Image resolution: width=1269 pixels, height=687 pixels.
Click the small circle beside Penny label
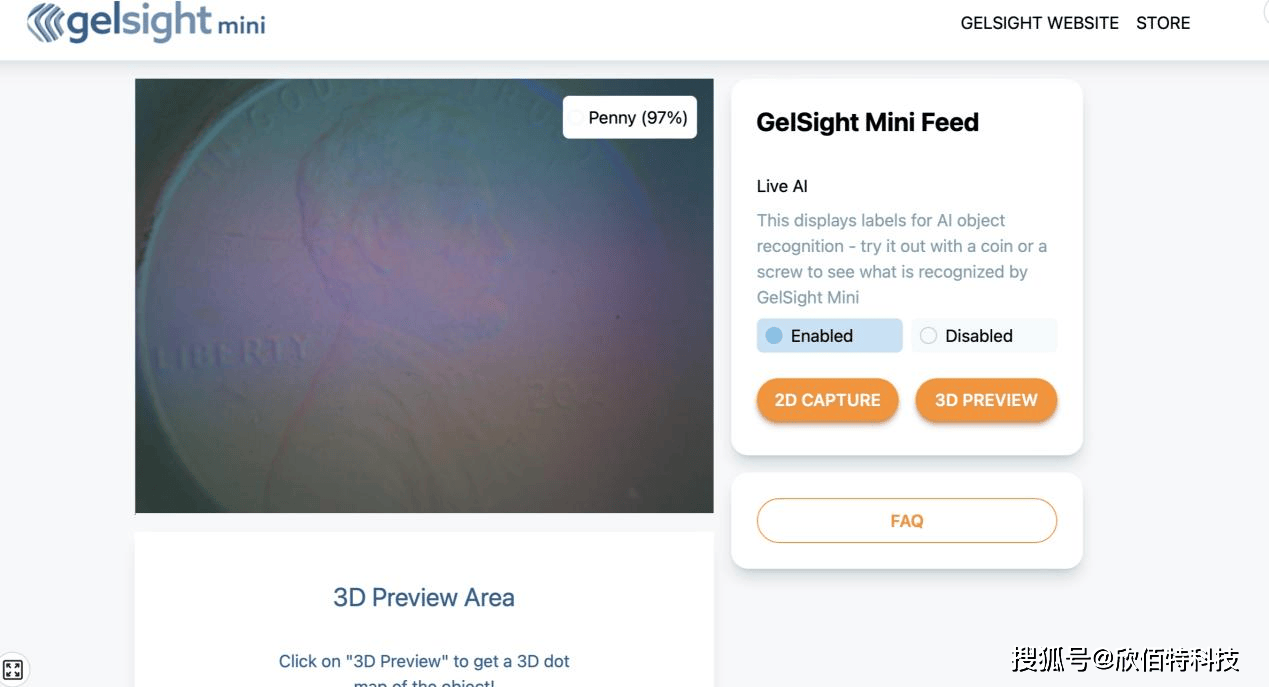[576, 118]
